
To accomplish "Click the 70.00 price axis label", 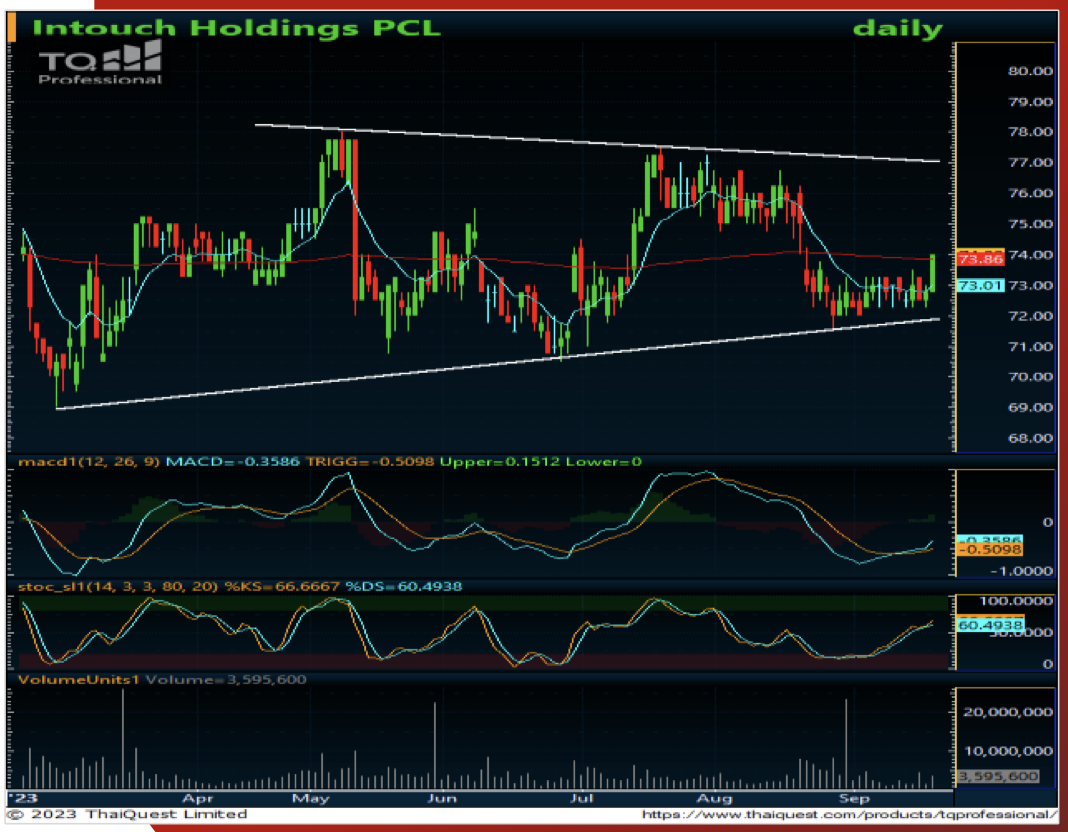I will [1031, 377].
